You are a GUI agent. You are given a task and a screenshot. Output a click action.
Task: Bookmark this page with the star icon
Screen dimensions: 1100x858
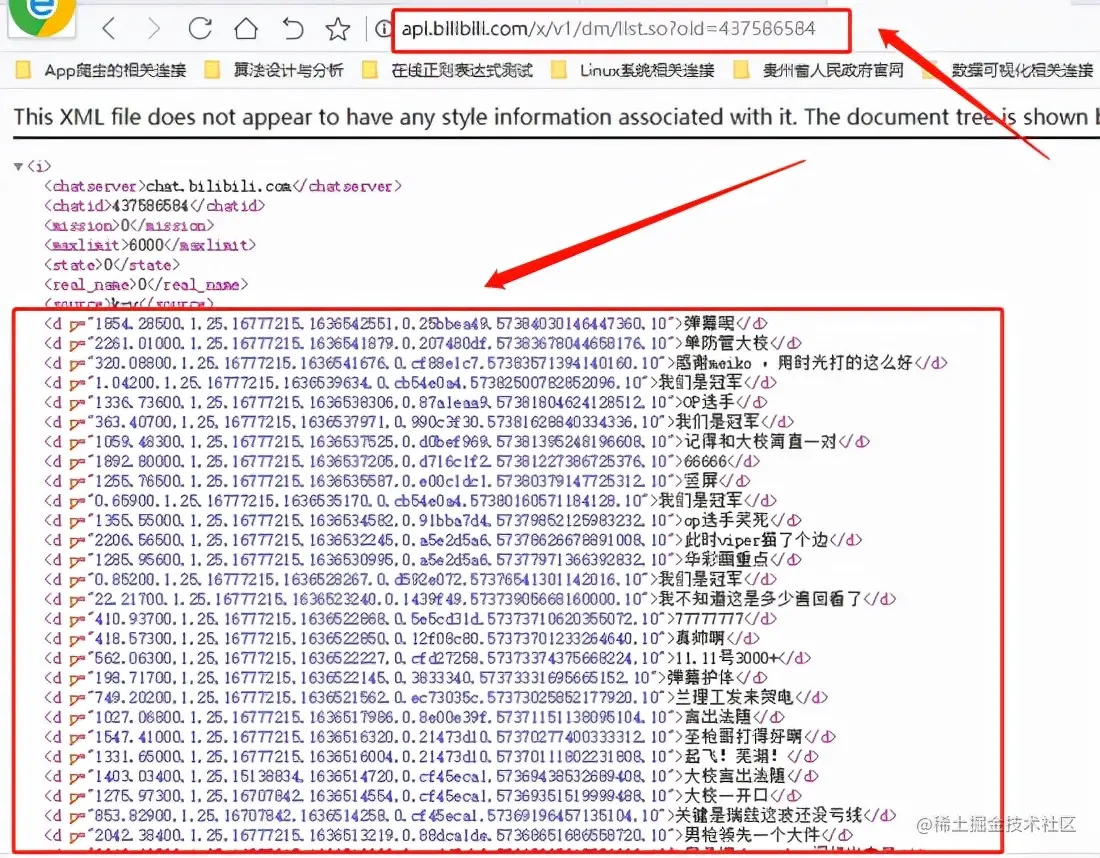coord(337,29)
